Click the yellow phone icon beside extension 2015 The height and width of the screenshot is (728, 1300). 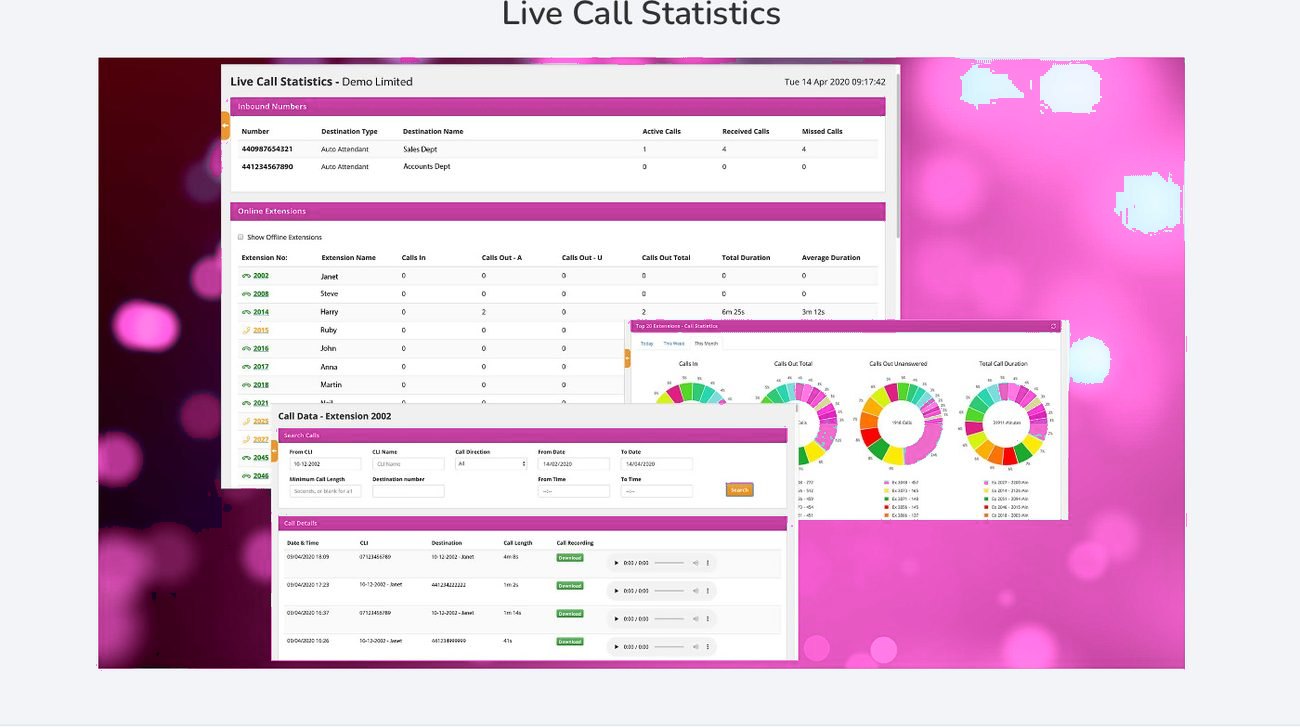tap(246, 330)
